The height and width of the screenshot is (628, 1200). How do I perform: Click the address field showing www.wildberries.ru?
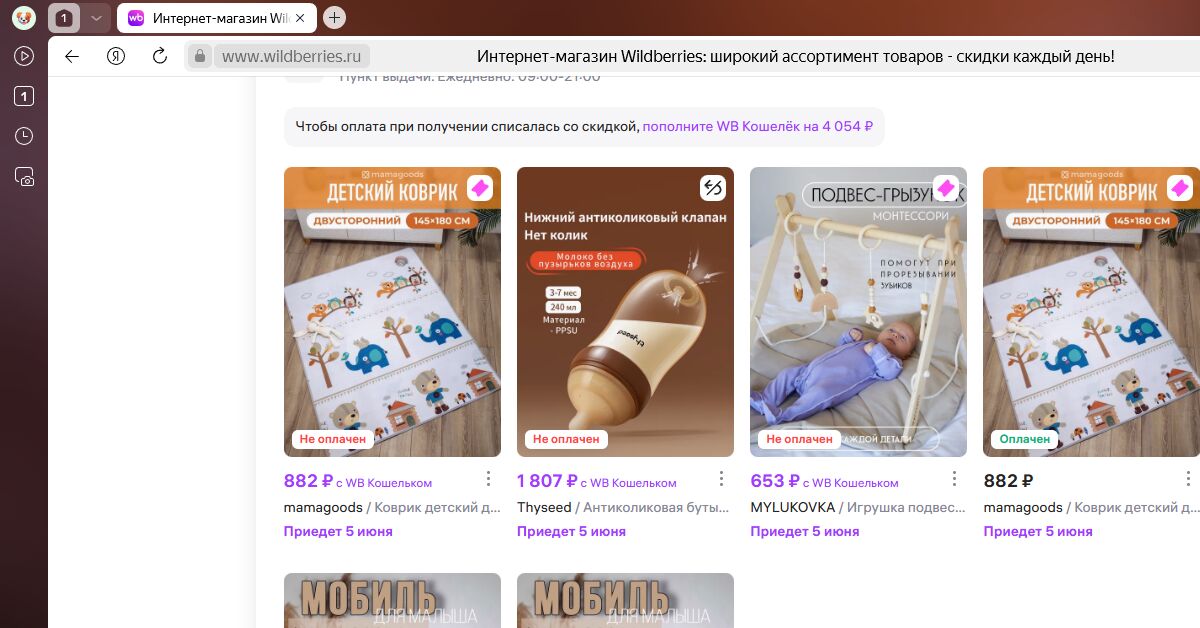(x=291, y=56)
